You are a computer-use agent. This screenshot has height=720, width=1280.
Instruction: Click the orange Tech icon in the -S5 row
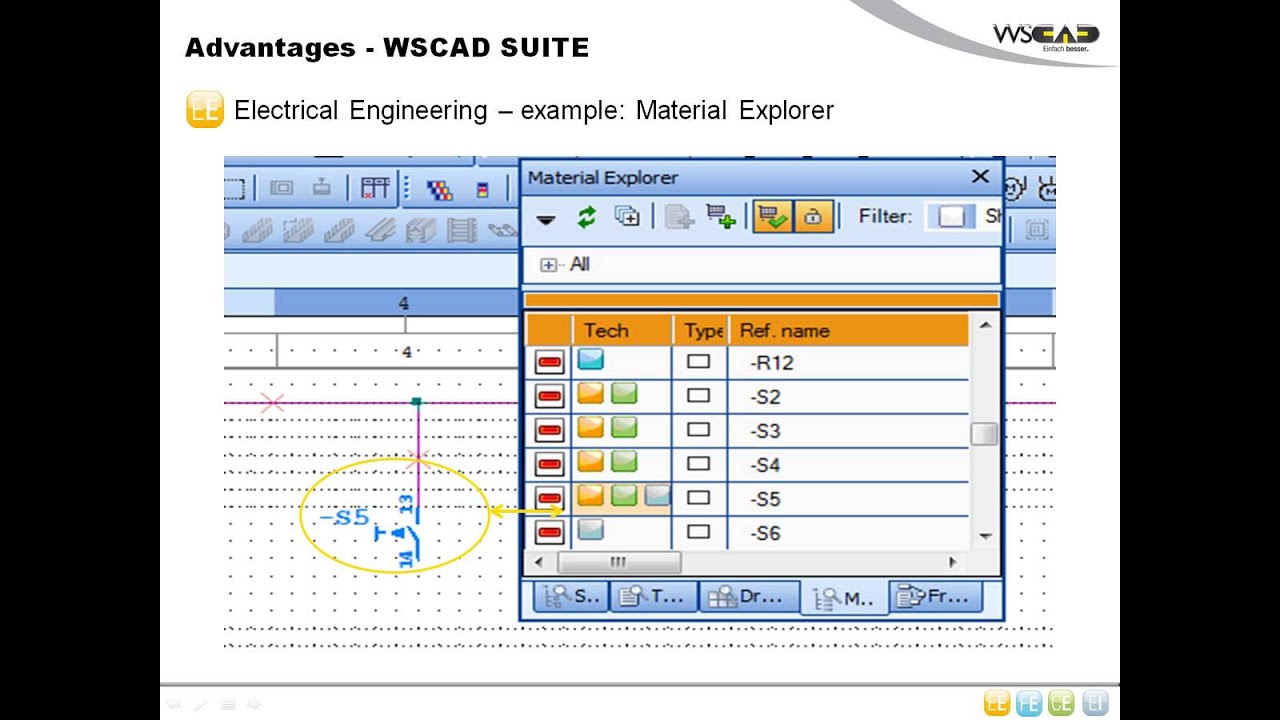591,495
